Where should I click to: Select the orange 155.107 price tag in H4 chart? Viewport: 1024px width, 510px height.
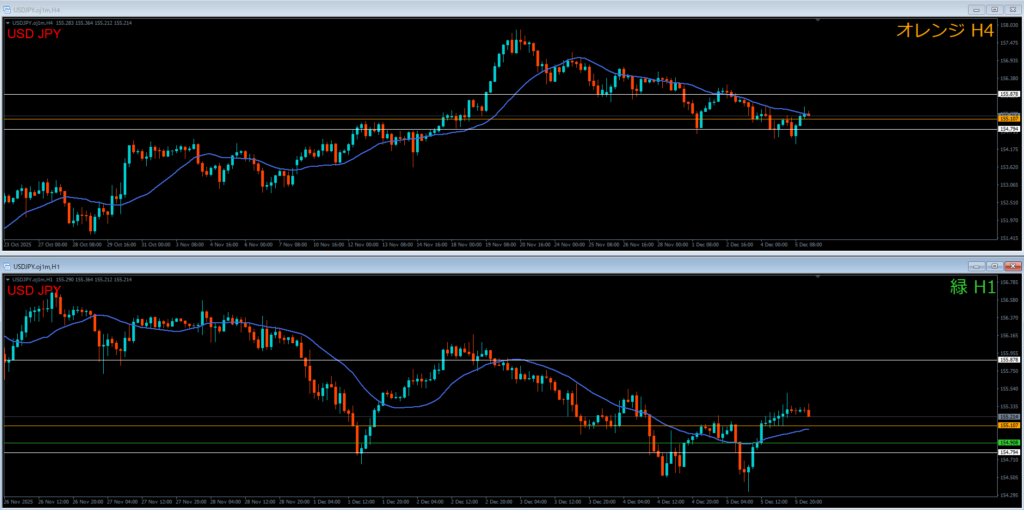(1008, 118)
